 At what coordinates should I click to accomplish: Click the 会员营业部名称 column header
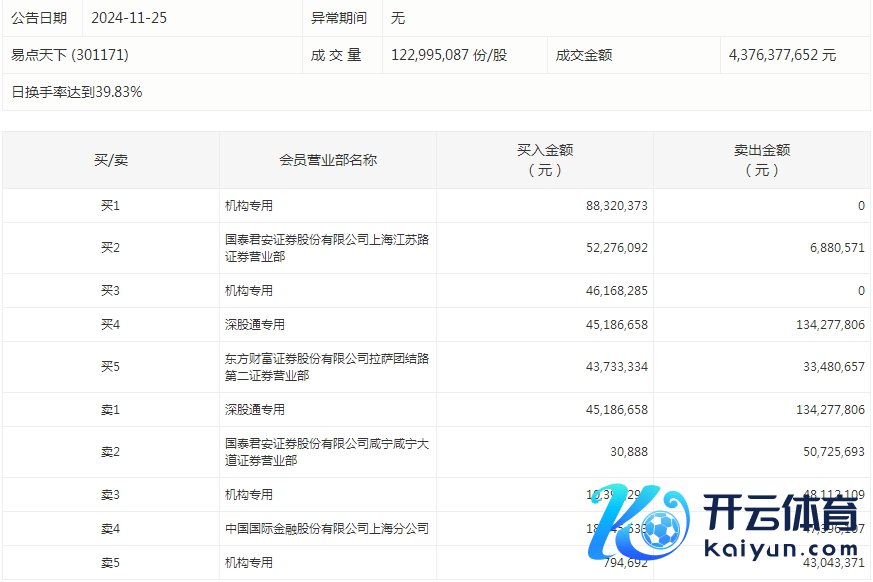tap(328, 160)
